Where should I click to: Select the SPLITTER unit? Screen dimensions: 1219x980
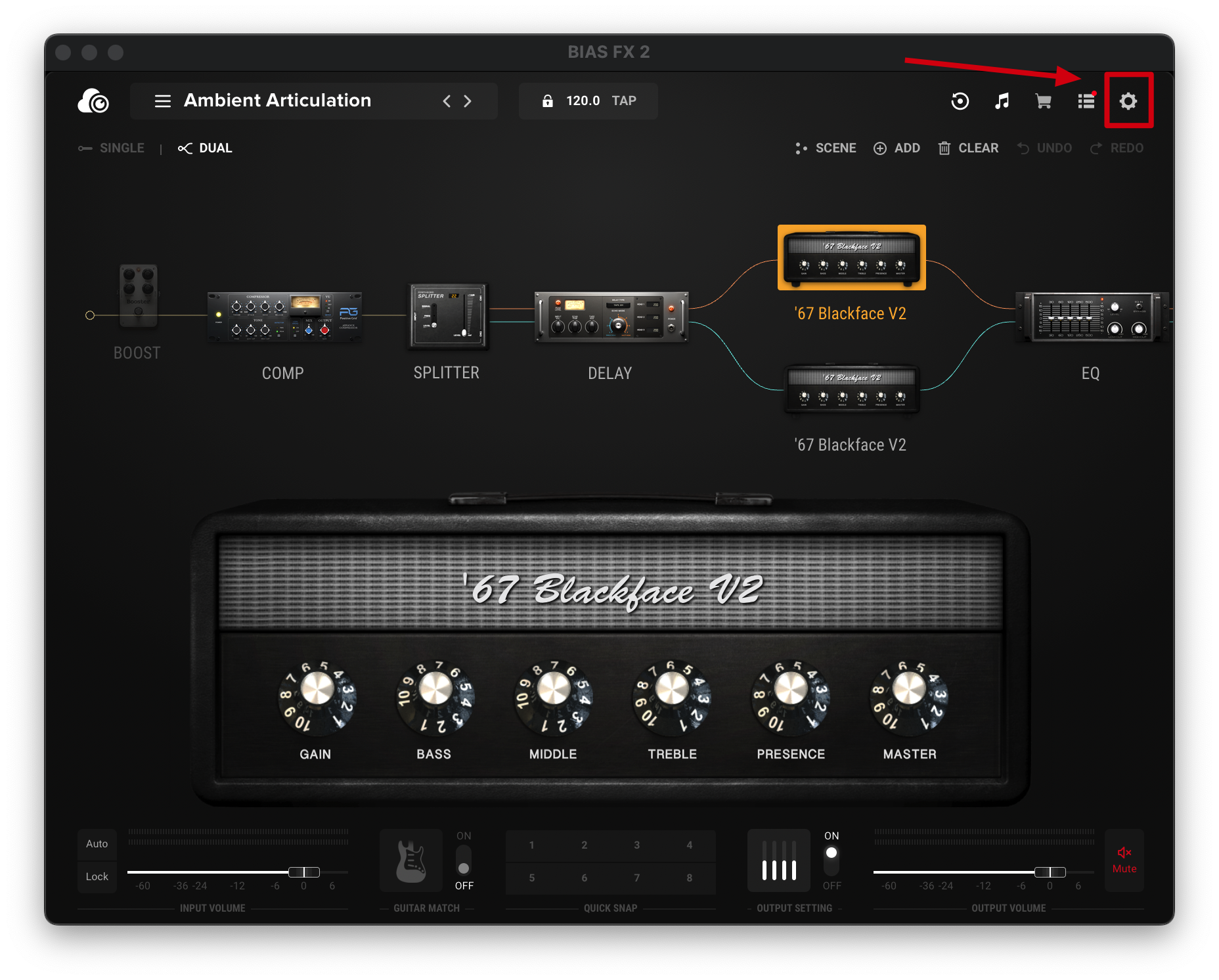[x=448, y=315]
